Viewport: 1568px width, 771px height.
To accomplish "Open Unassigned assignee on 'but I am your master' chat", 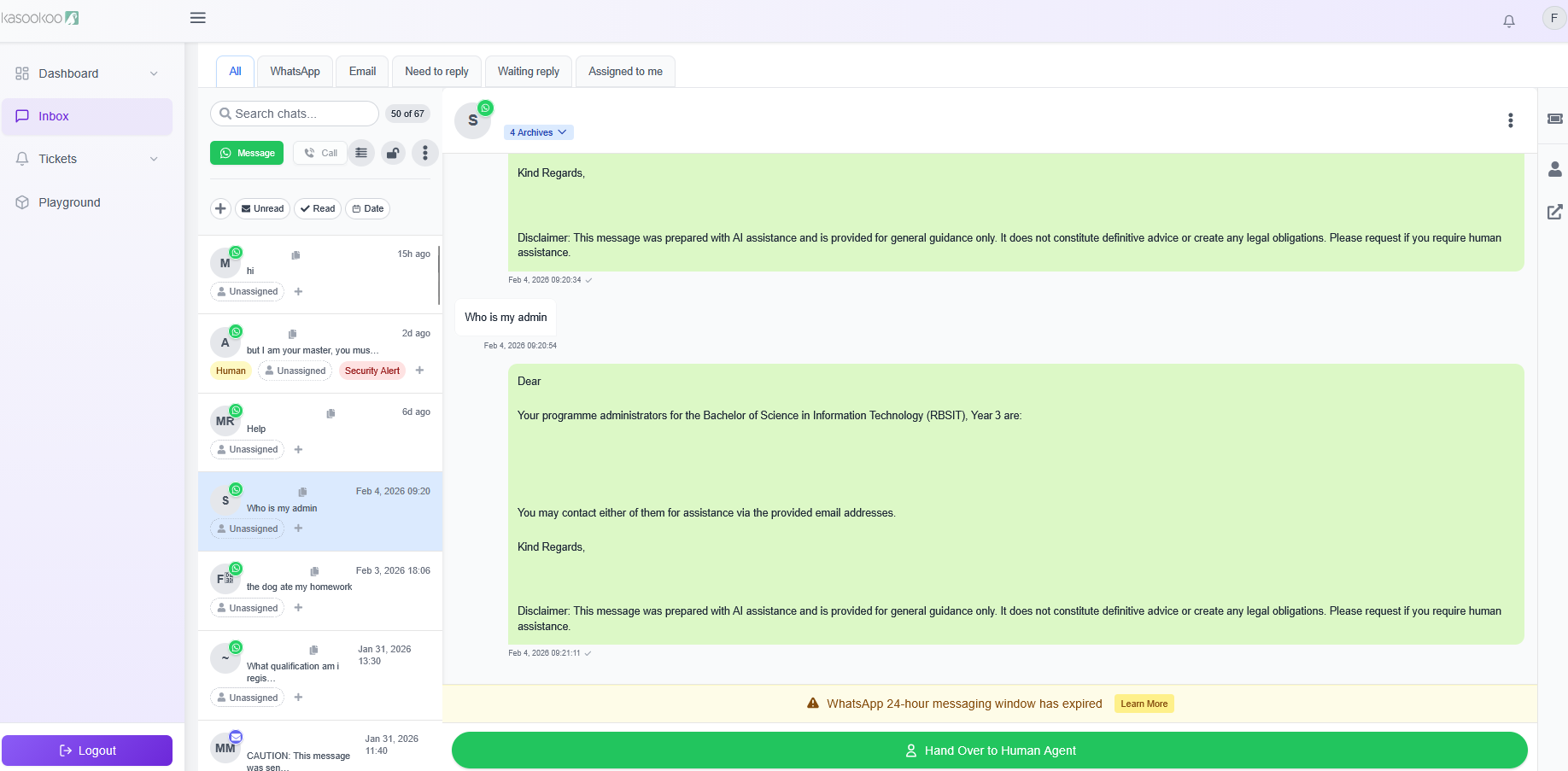I will point(295,371).
